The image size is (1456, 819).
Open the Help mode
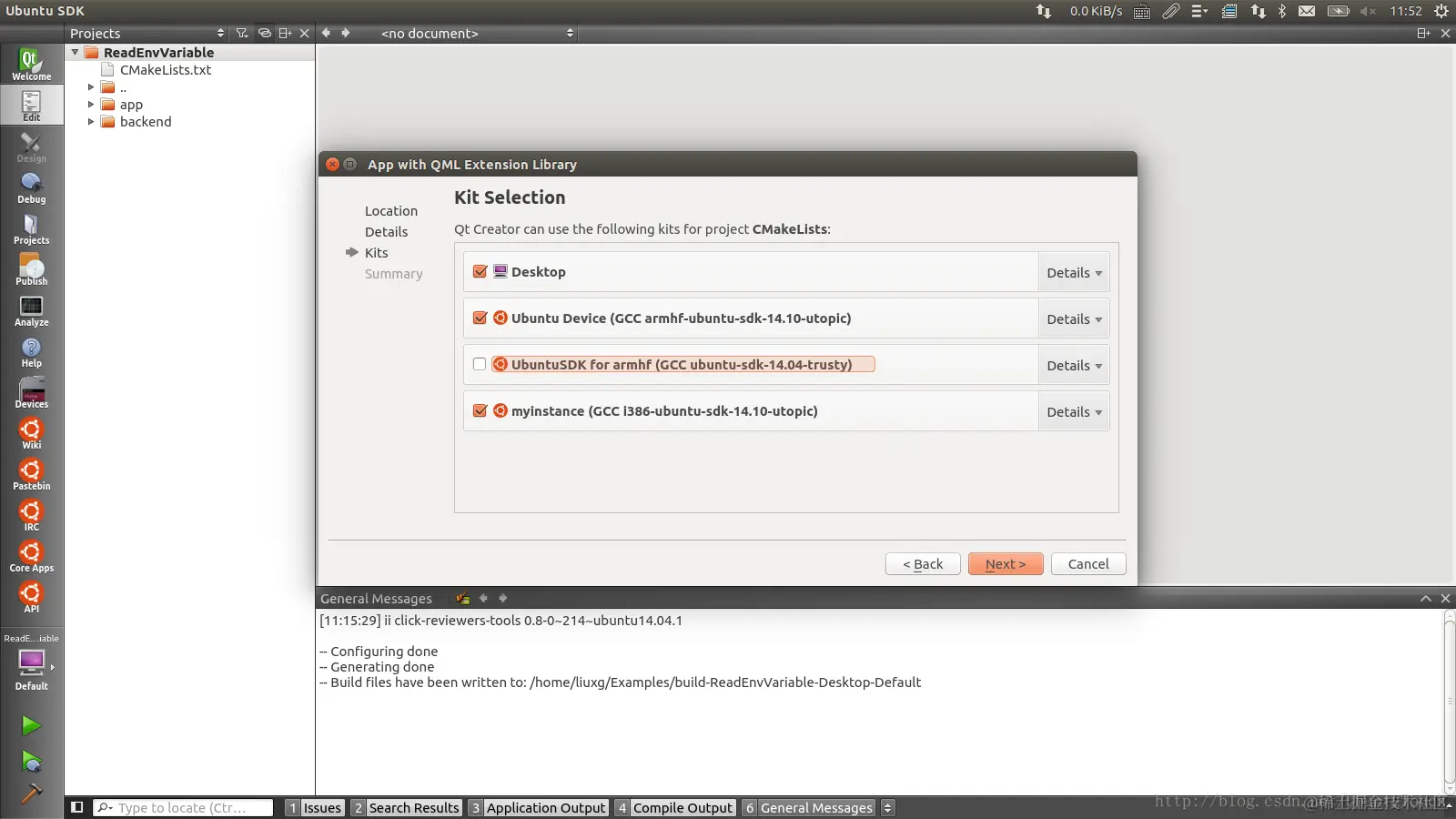tap(31, 351)
